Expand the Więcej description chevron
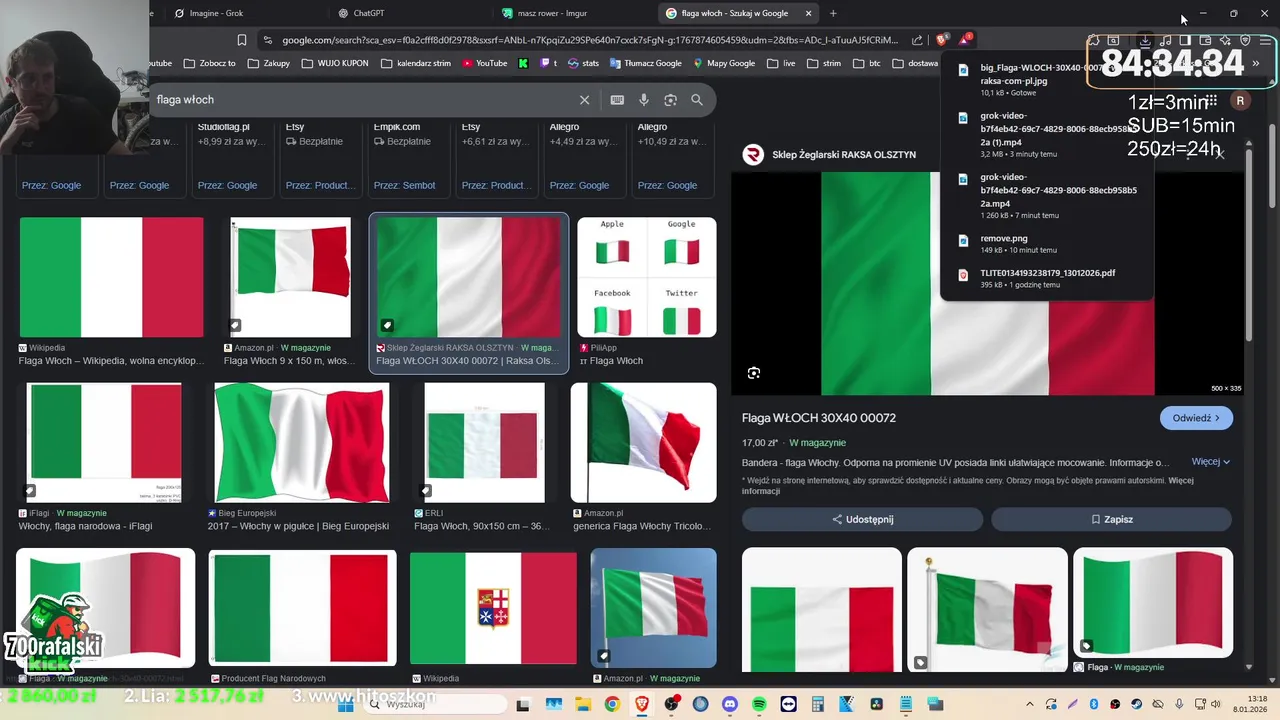The width and height of the screenshot is (1280, 720). pyautogui.click(x=1211, y=462)
